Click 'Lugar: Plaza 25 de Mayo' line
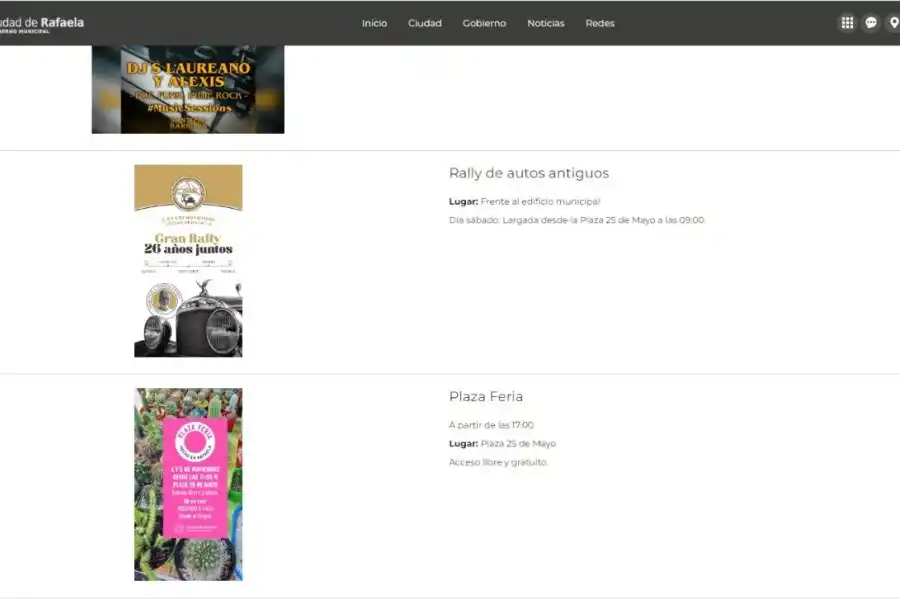900x600 pixels. click(502, 444)
